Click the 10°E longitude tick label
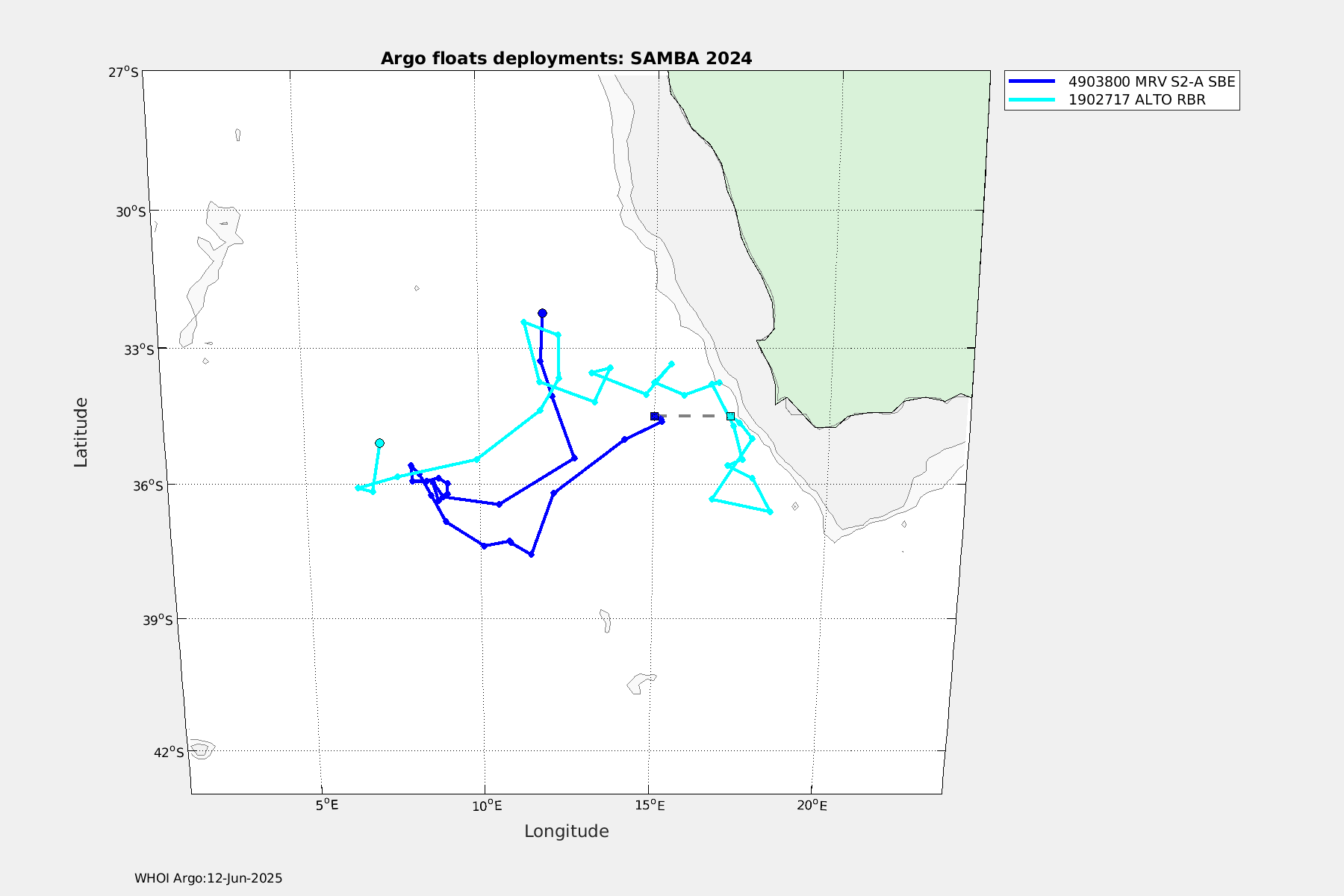Screen dimensions: 1344x896 coord(487,805)
